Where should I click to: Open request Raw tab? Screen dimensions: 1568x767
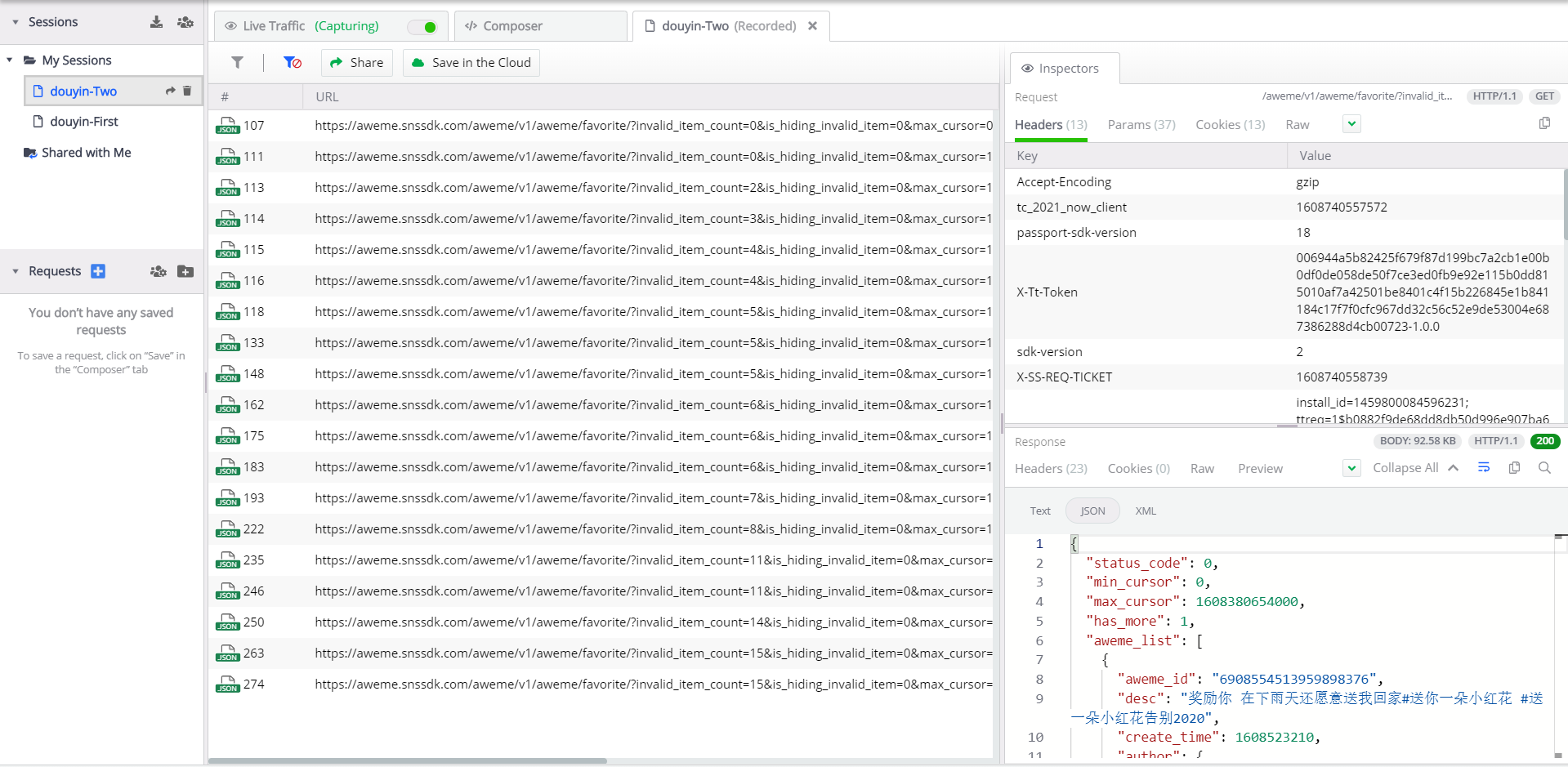coord(1297,125)
